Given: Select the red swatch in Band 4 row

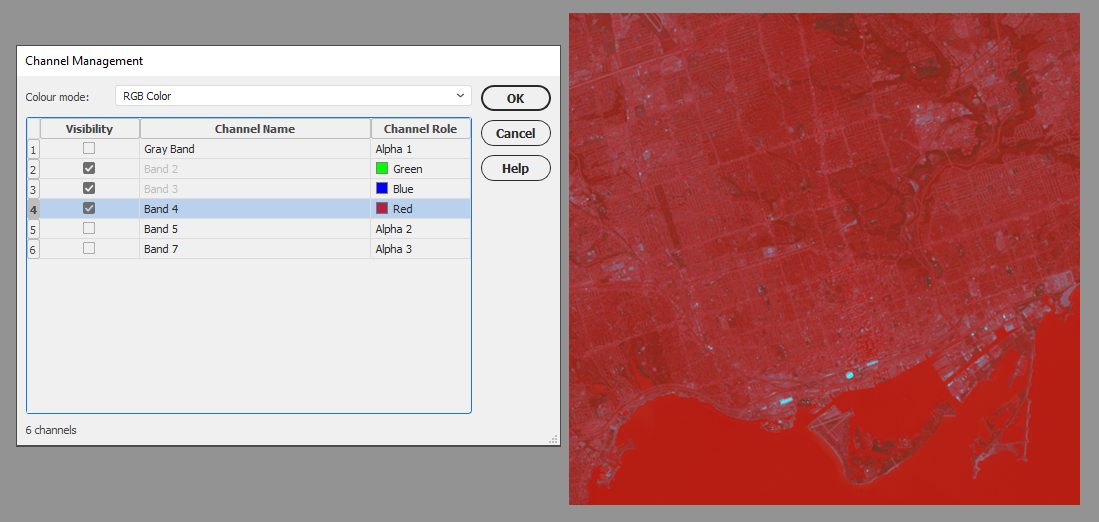Looking at the screenshot, I should click(382, 208).
